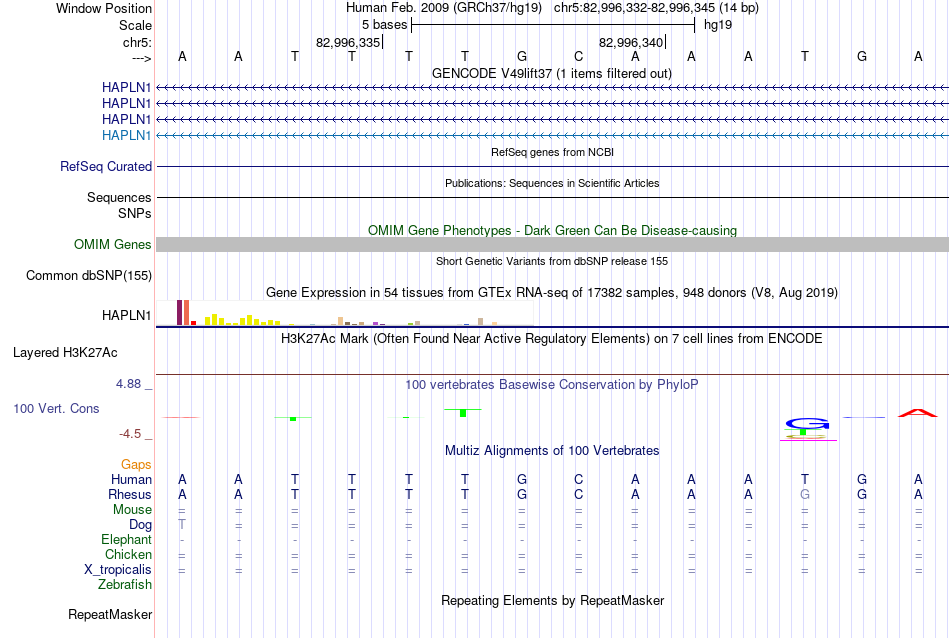Click the red "A" logo in the conservation track
Viewport: 950px width, 638px height.
click(x=918, y=413)
